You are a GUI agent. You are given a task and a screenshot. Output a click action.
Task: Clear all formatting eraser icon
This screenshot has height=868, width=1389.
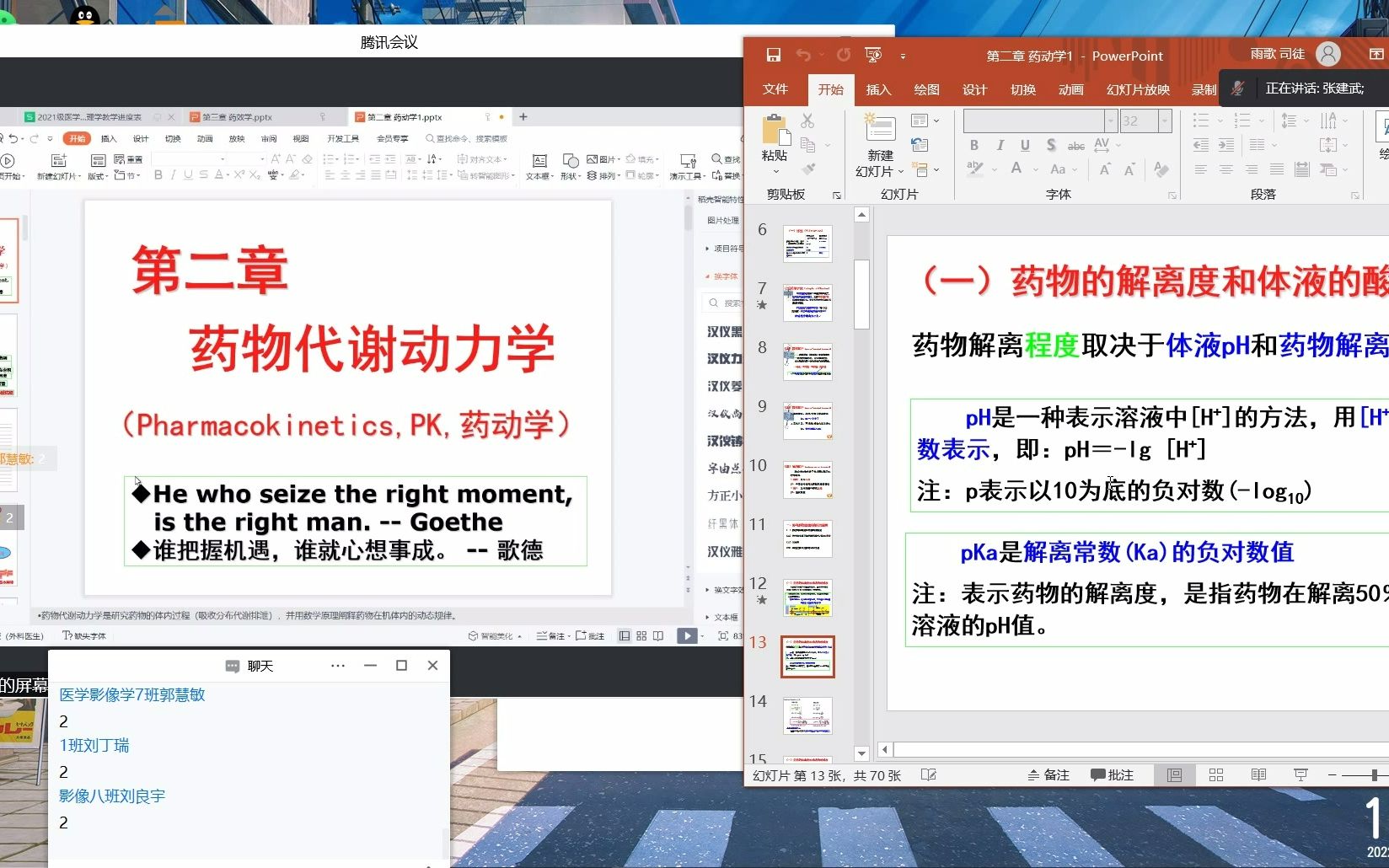[1161, 169]
